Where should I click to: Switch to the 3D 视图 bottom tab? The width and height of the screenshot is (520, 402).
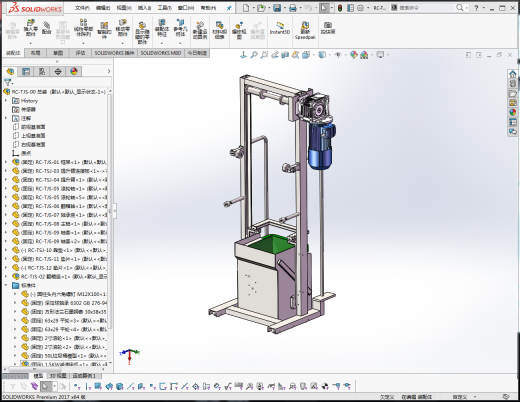(x=58, y=376)
